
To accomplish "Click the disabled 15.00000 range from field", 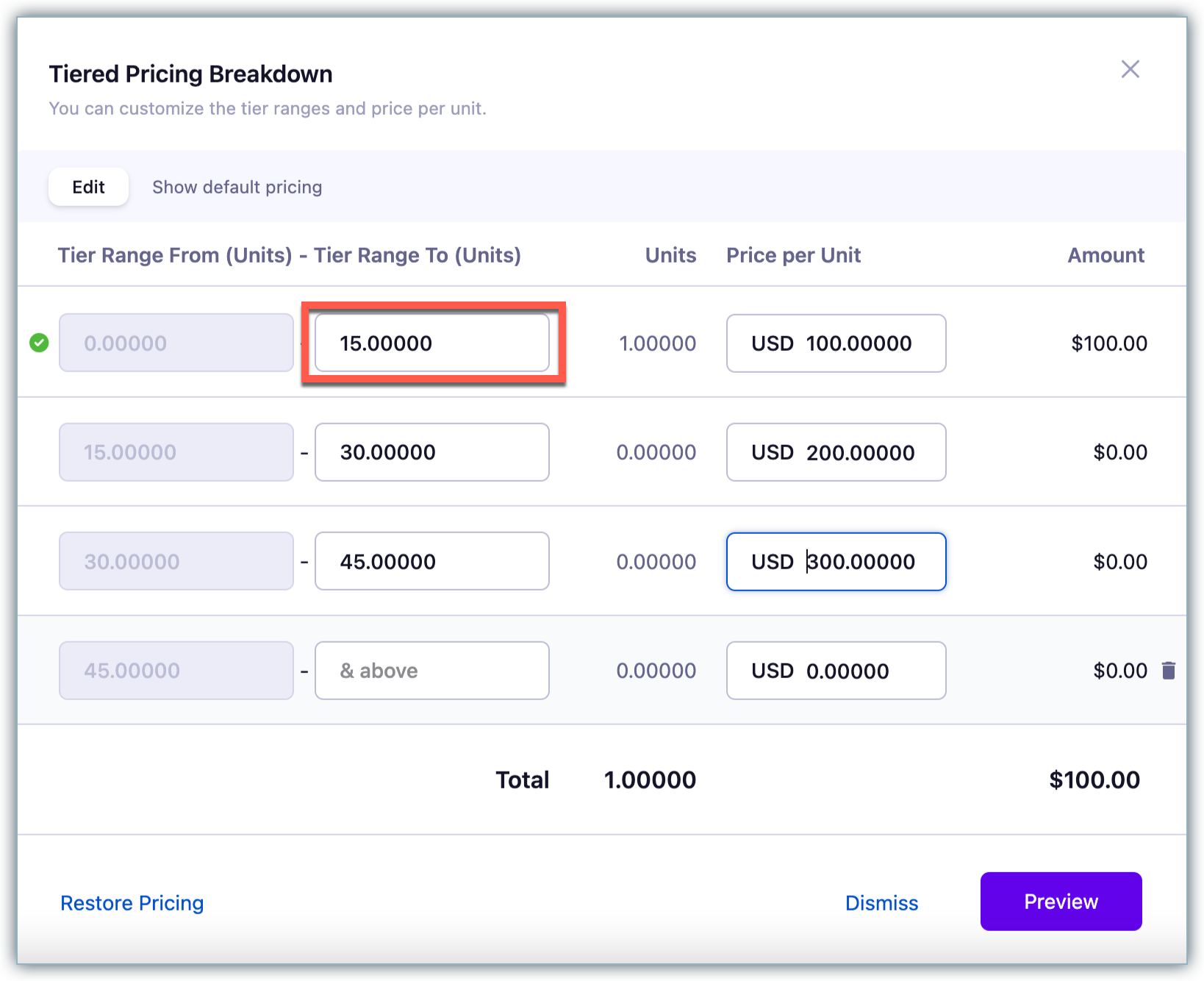I will pyautogui.click(x=176, y=452).
